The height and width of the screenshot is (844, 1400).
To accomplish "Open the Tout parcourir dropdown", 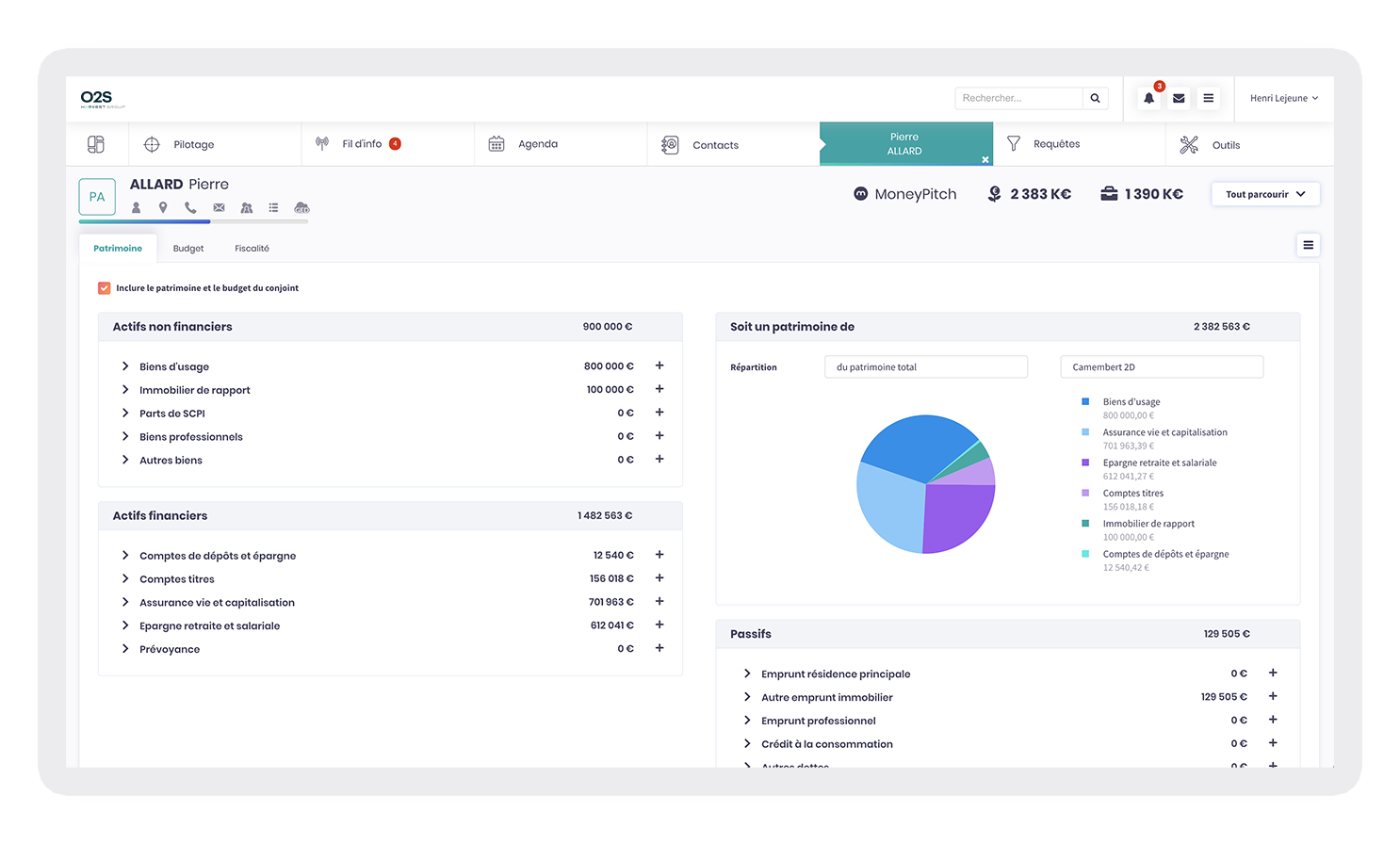I will pos(1265,194).
